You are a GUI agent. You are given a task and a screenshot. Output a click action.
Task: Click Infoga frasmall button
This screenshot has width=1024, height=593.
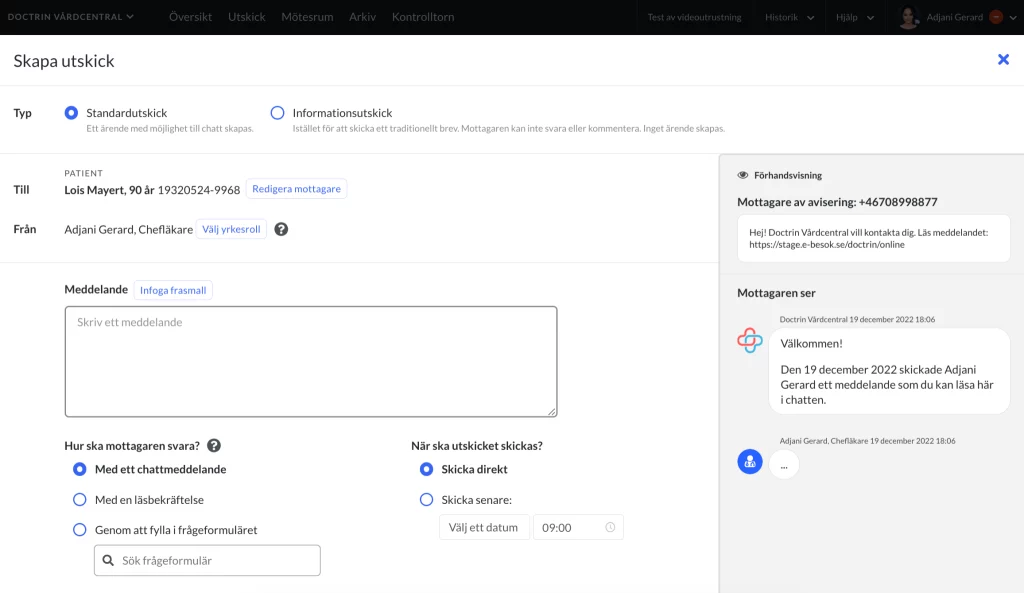point(173,290)
